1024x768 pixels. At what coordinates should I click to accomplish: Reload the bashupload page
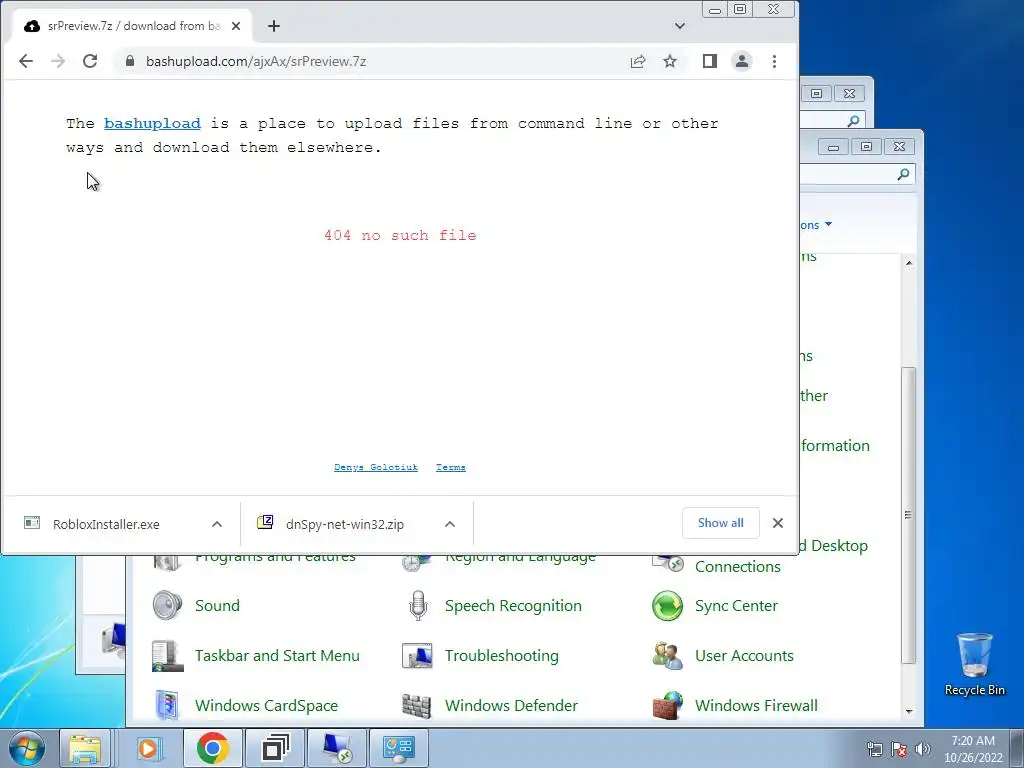(90, 61)
